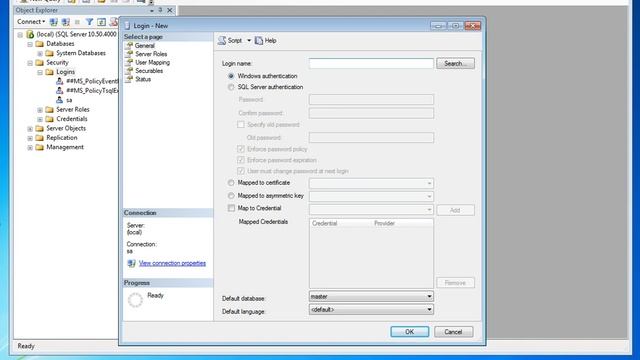Screen dimensions: 640x360
Task: Collapse the Security tree node
Action: [x=30, y=63]
